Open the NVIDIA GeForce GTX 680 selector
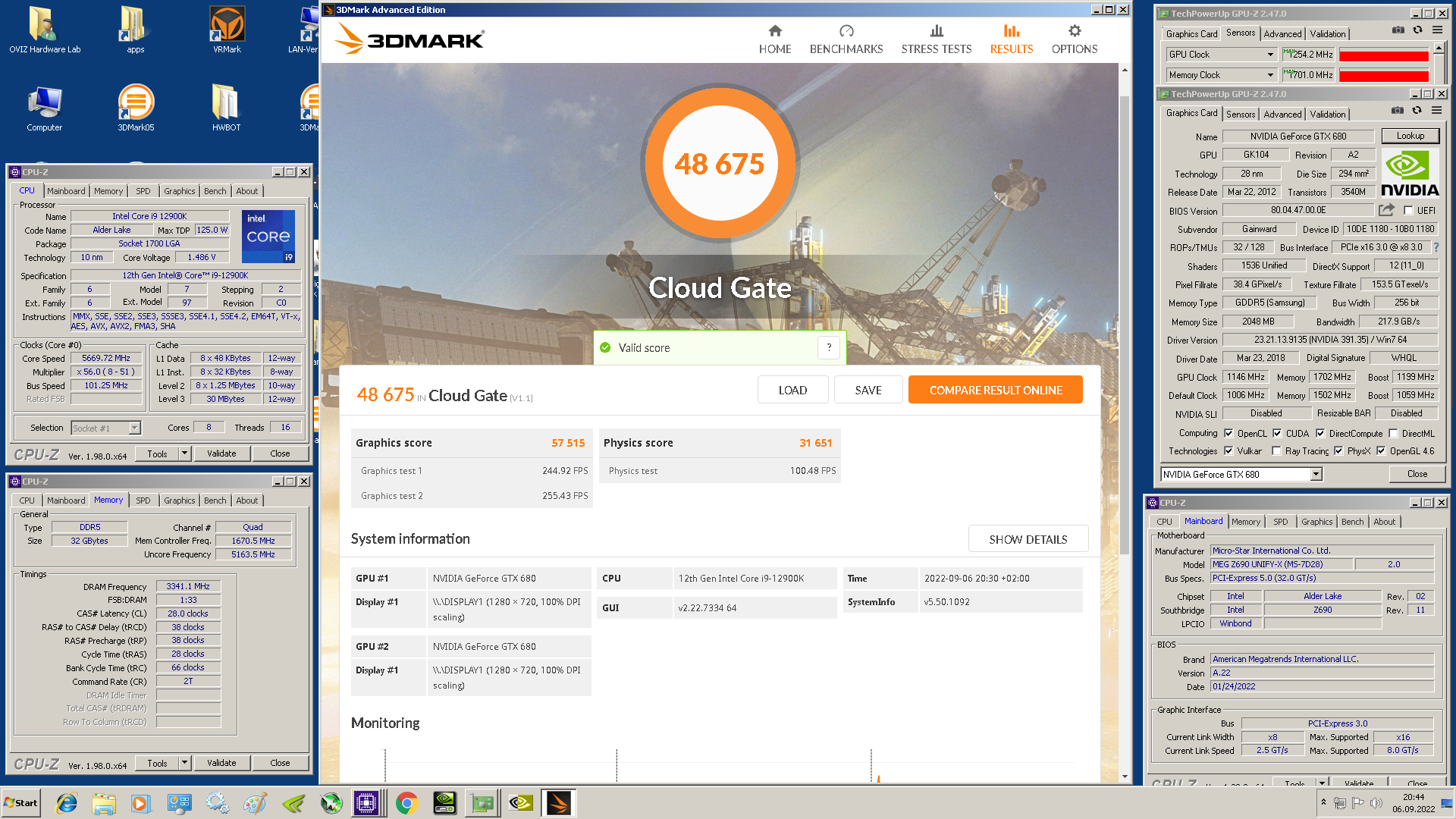 tap(1241, 474)
